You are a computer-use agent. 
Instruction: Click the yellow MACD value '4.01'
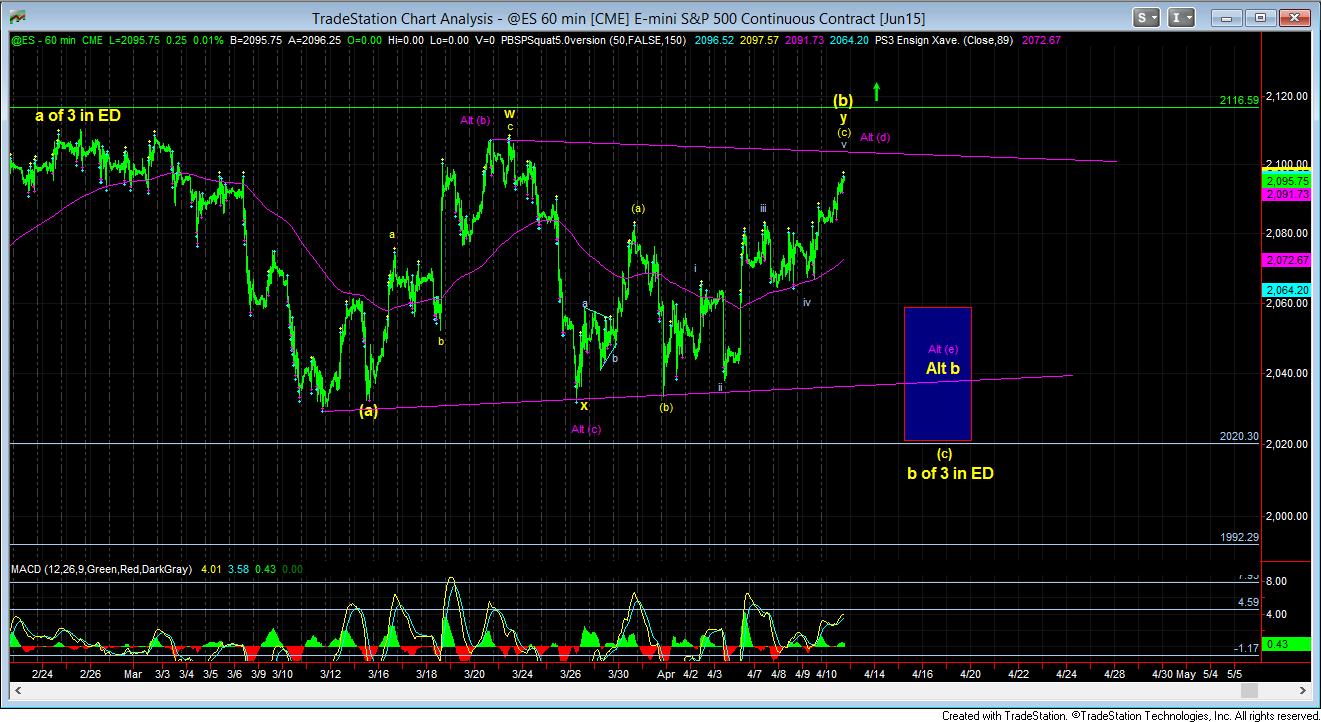(211, 570)
